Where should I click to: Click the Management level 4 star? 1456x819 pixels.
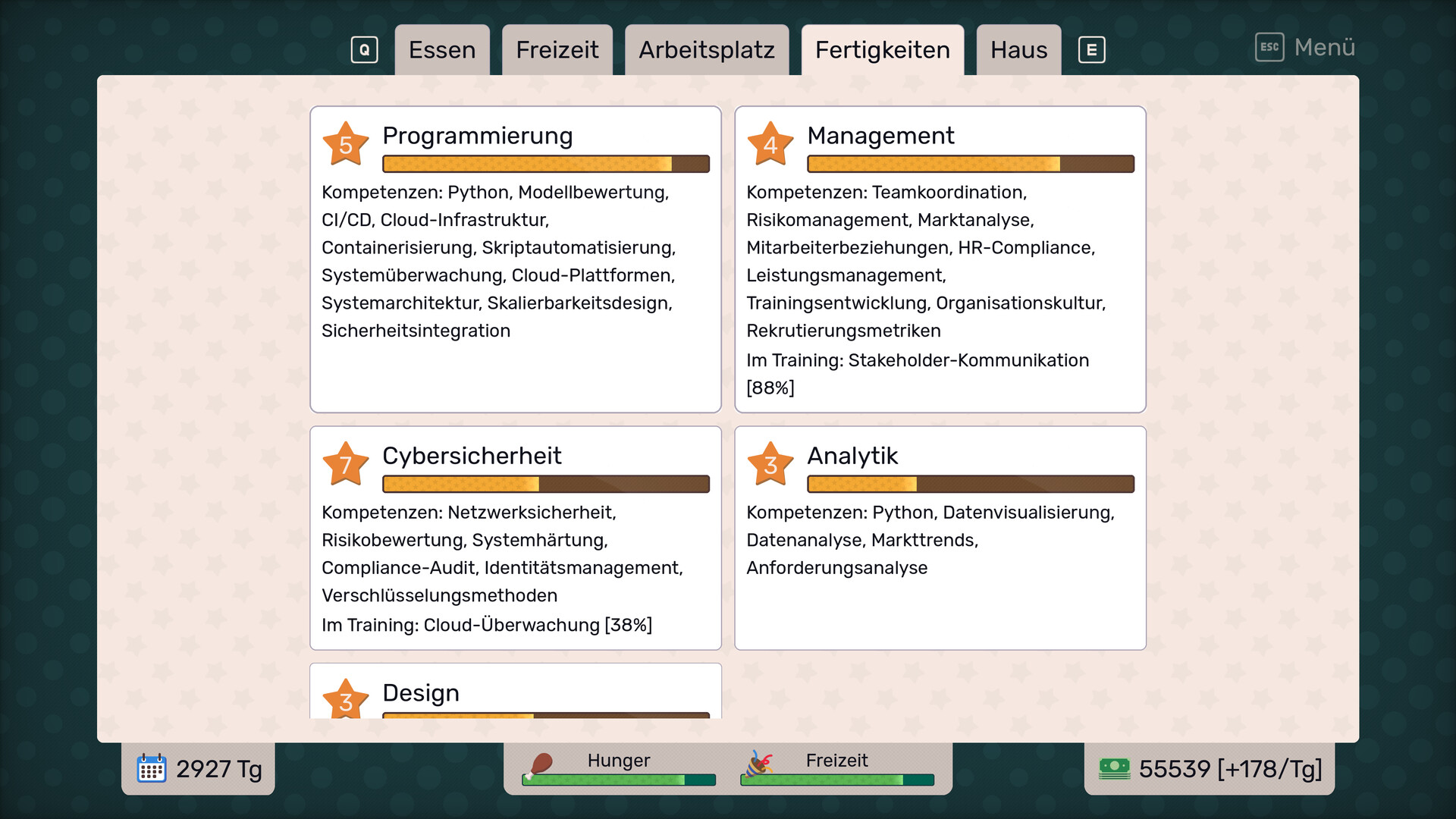point(770,144)
